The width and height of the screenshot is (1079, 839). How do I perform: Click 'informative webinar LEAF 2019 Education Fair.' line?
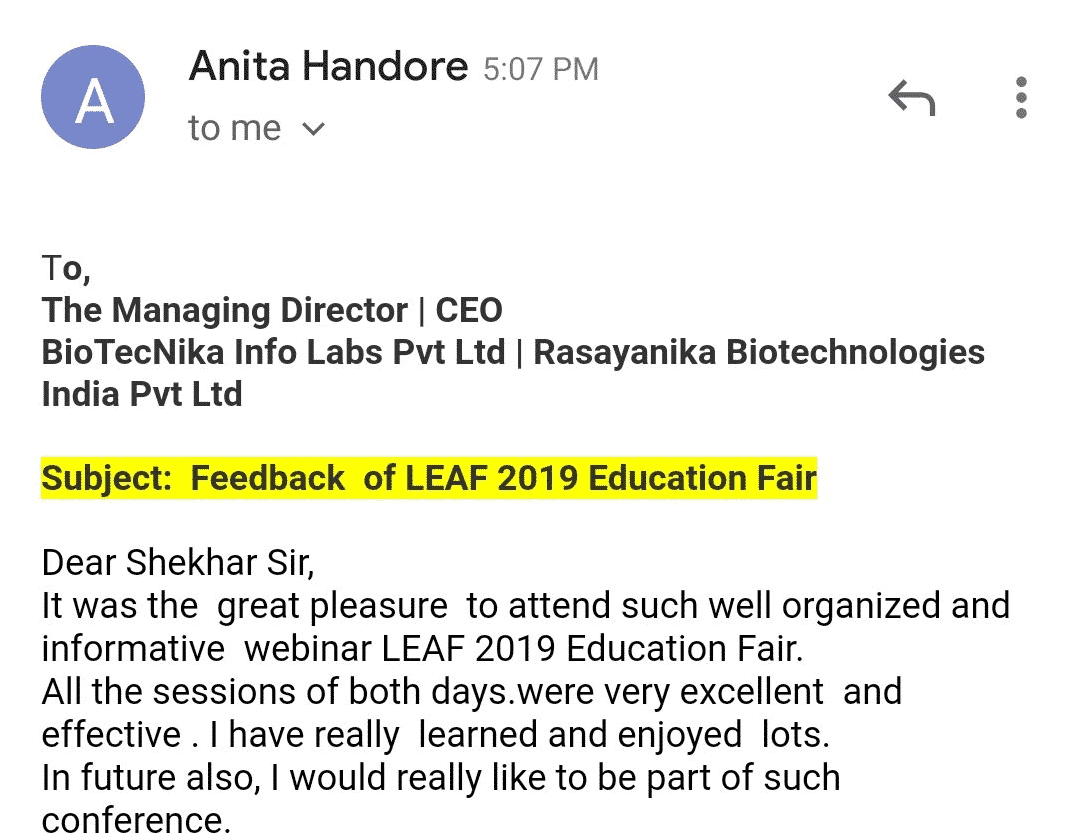coord(423,649)
